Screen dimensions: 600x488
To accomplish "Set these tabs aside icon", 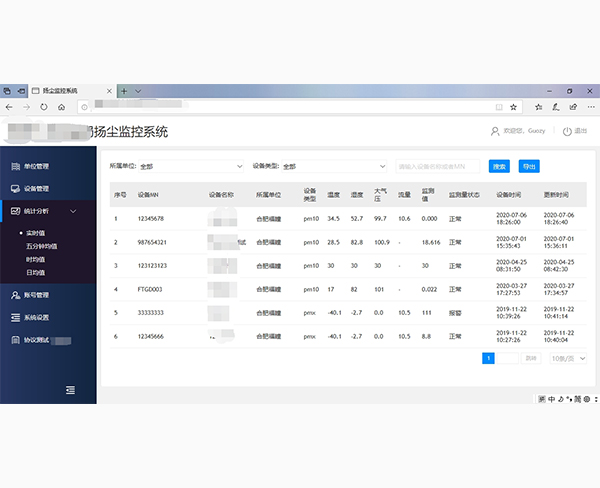I will tap(21, 91).
